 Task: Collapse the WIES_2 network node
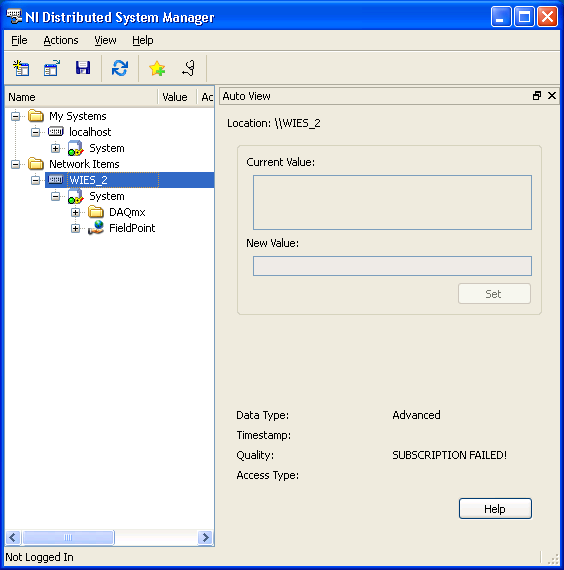point(35,180)
